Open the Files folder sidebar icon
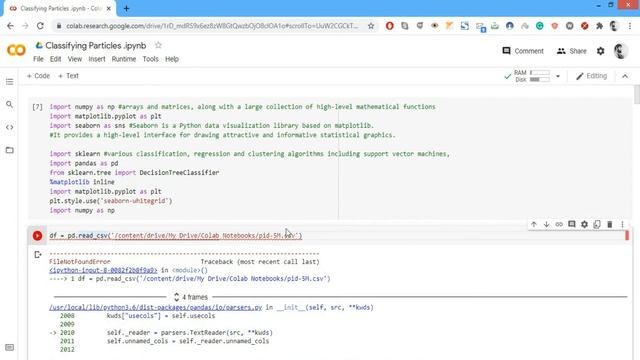Screen dimensions: 640x360 9,150
